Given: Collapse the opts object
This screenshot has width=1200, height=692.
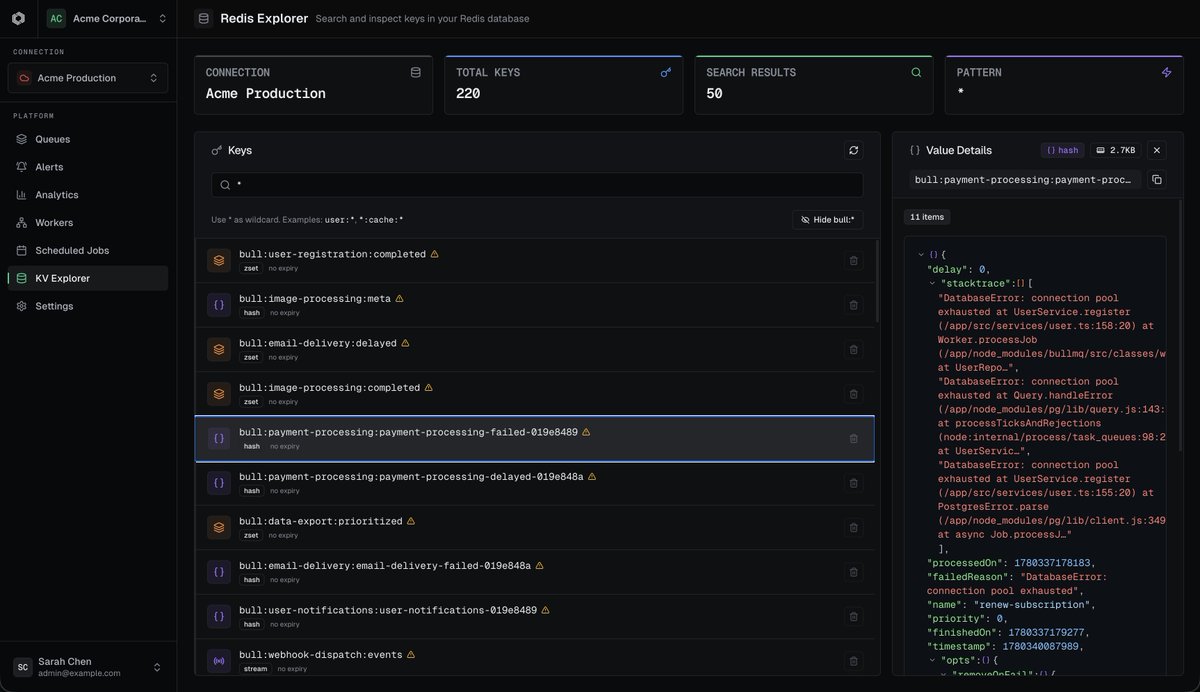Looking at the screenshot, I should (933, 661).
